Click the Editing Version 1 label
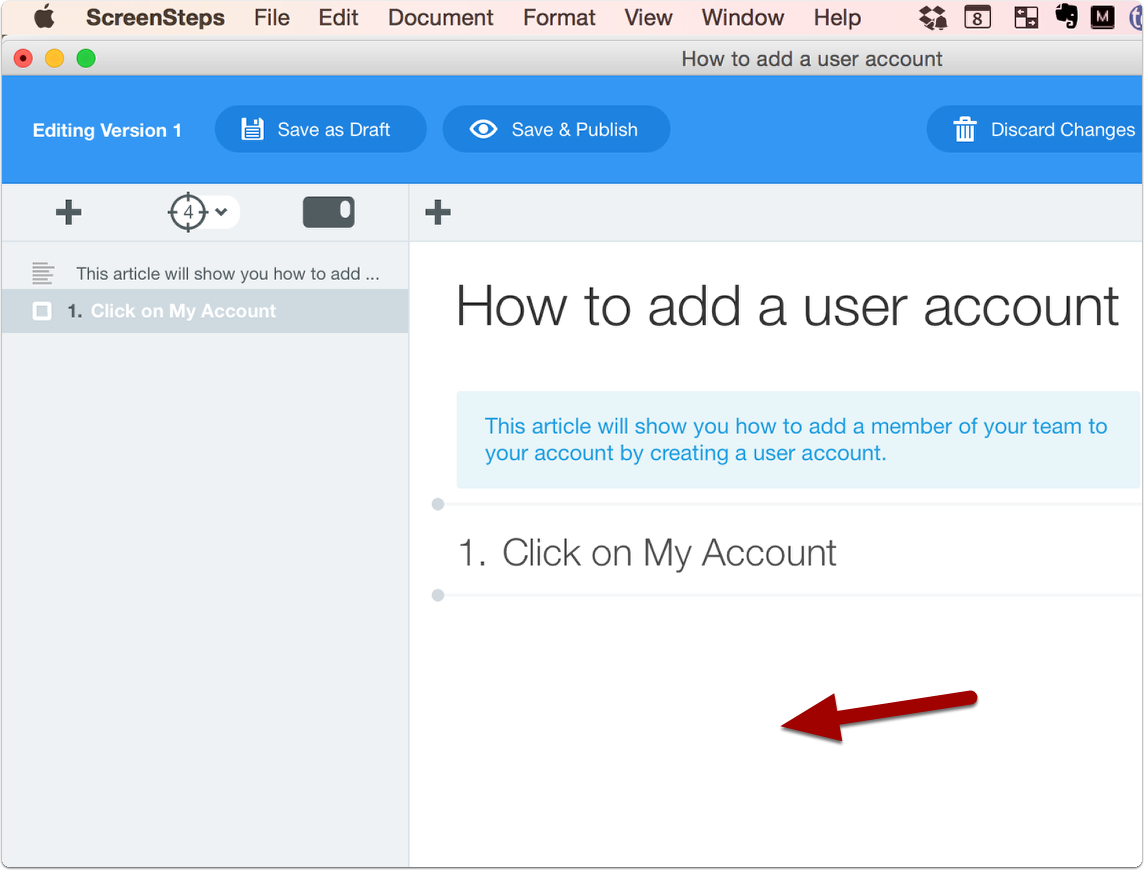The image size is (1144, 870). coord(107,130)
